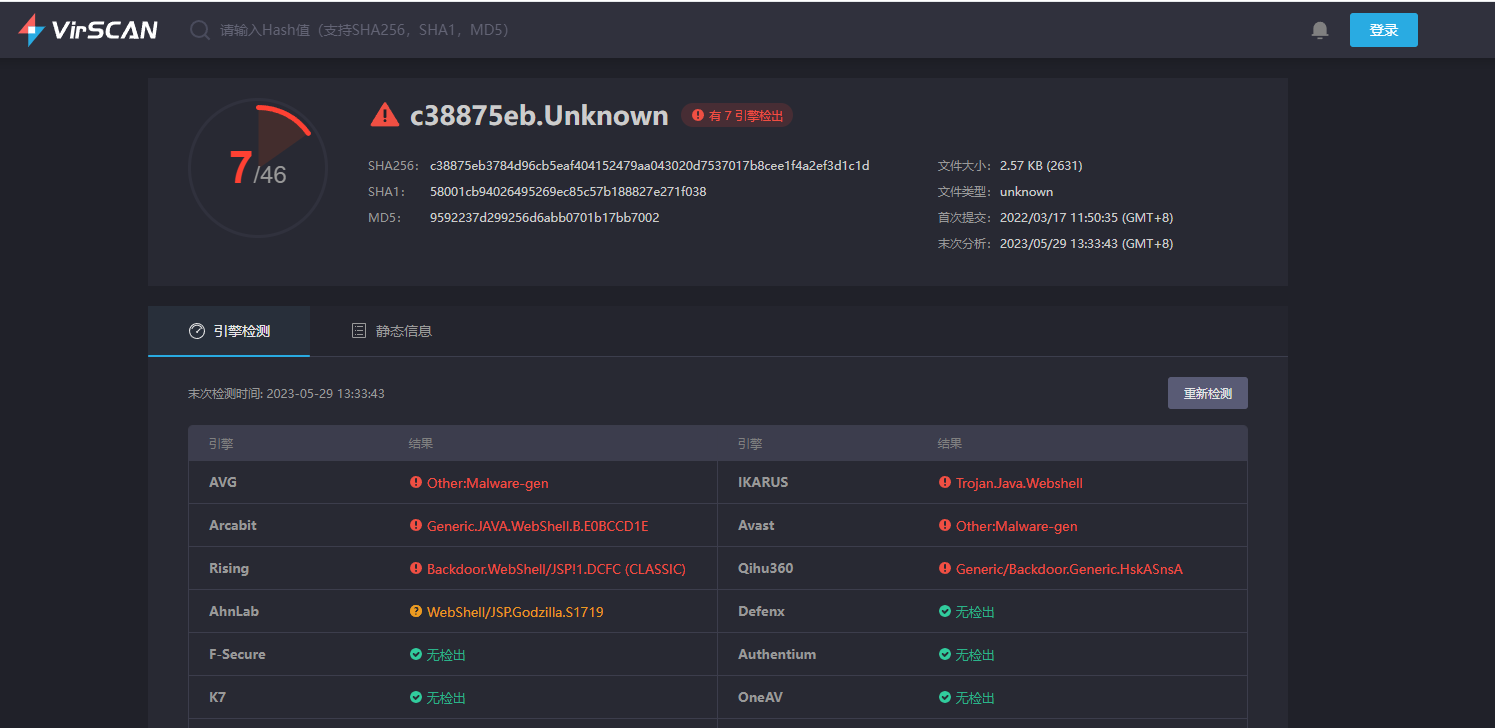
Task: Click the orange question icon in AhnLab row
Action: click(416, 611)
